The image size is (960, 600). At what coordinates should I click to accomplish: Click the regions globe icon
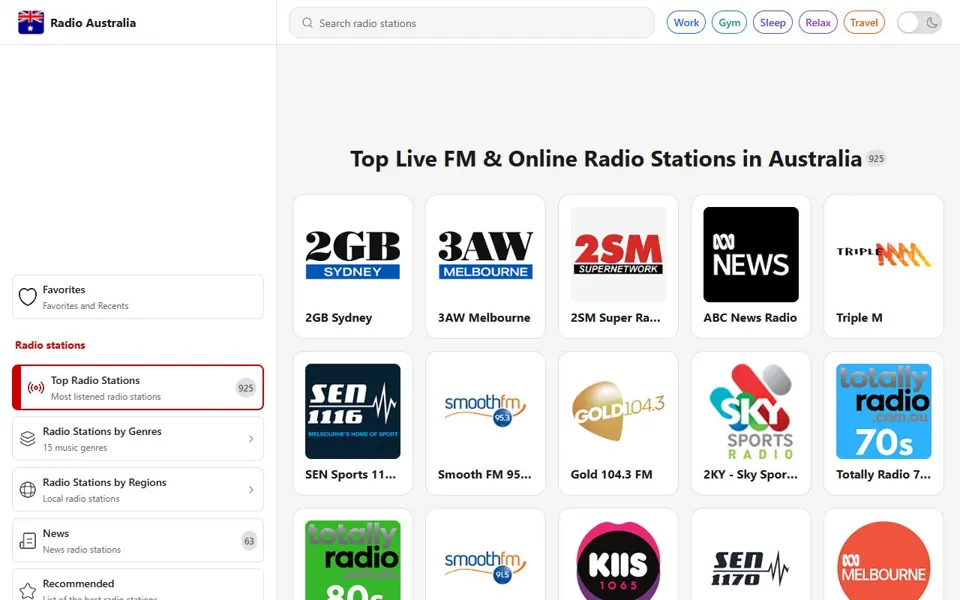pos(28,490)
